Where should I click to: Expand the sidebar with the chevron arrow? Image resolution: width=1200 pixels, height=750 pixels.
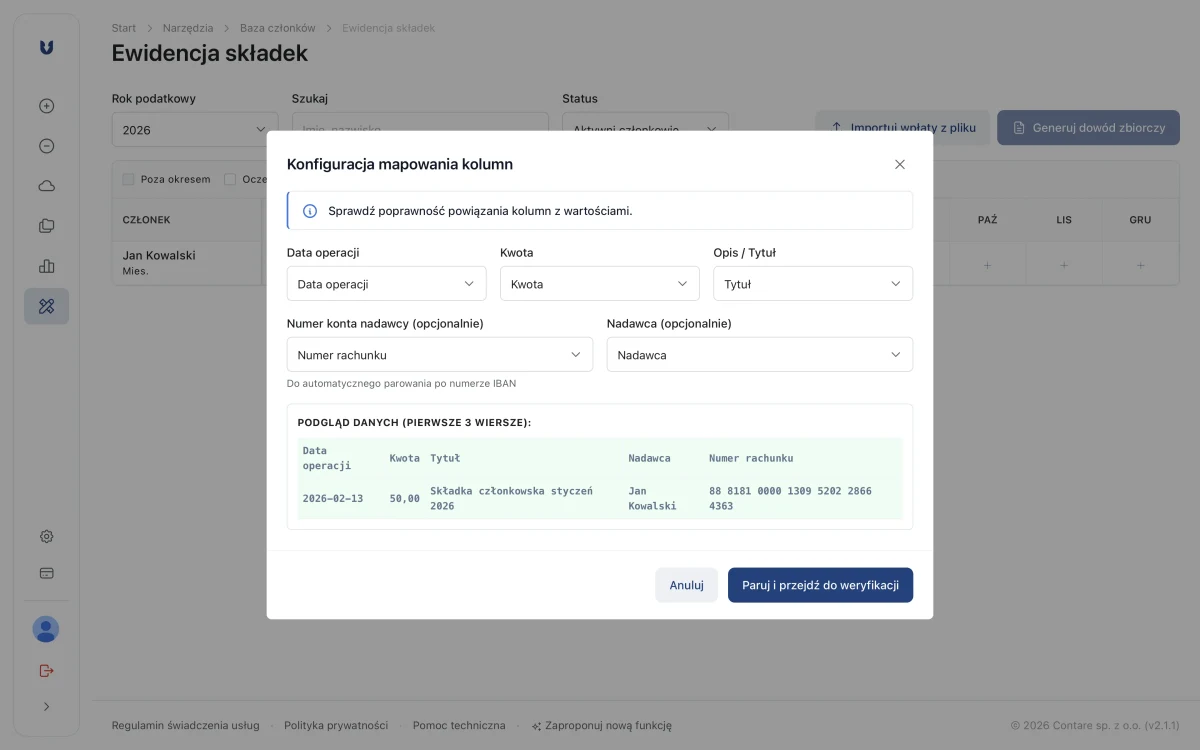46,706
